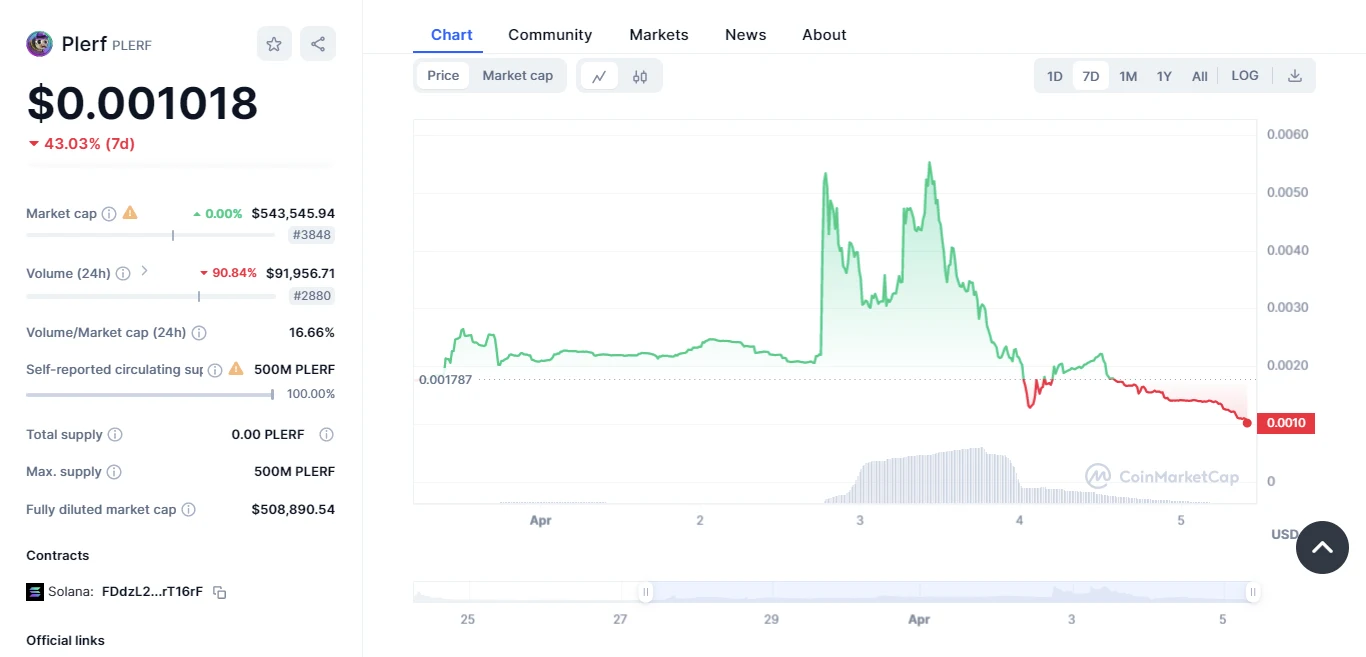
Task: Click the PLERF ticker symbol text
Action: (132, 45)
